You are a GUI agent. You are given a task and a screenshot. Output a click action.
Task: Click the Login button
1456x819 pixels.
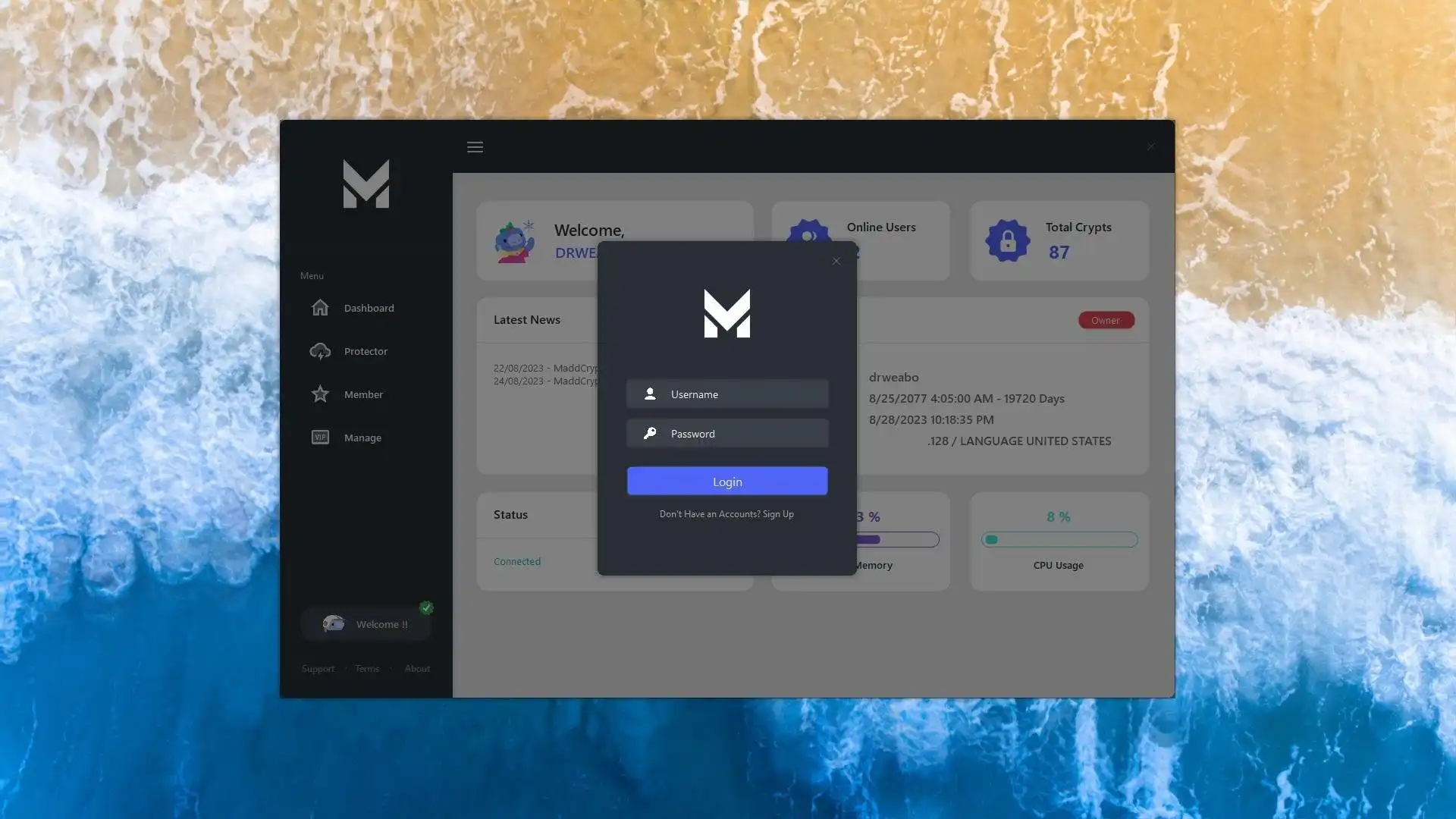click(727, 481)
